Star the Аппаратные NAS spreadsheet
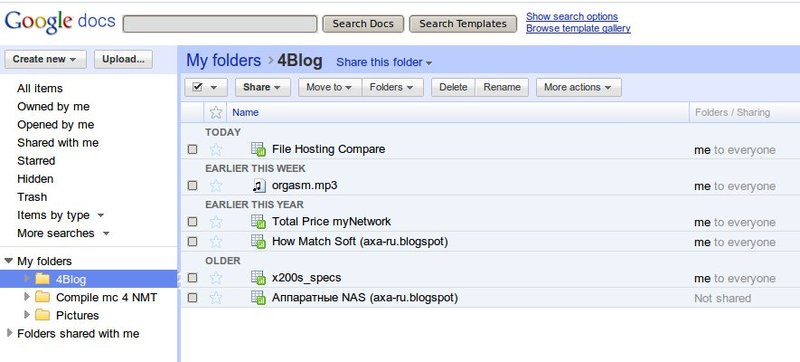Screen dimensions: 800x362 (x=216, y=297)
